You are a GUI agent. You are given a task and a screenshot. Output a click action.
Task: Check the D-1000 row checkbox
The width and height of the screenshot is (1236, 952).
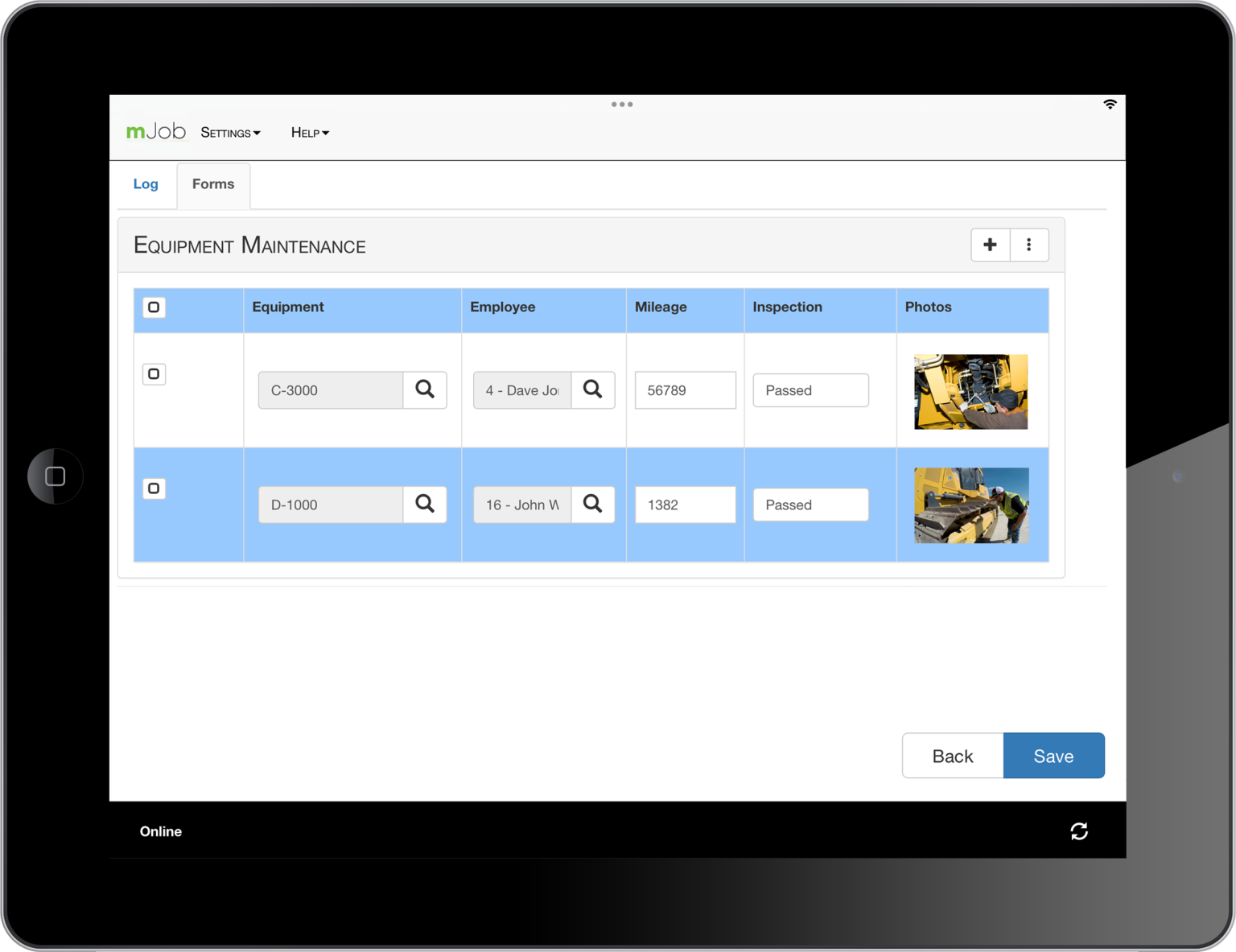coord(154,488)
